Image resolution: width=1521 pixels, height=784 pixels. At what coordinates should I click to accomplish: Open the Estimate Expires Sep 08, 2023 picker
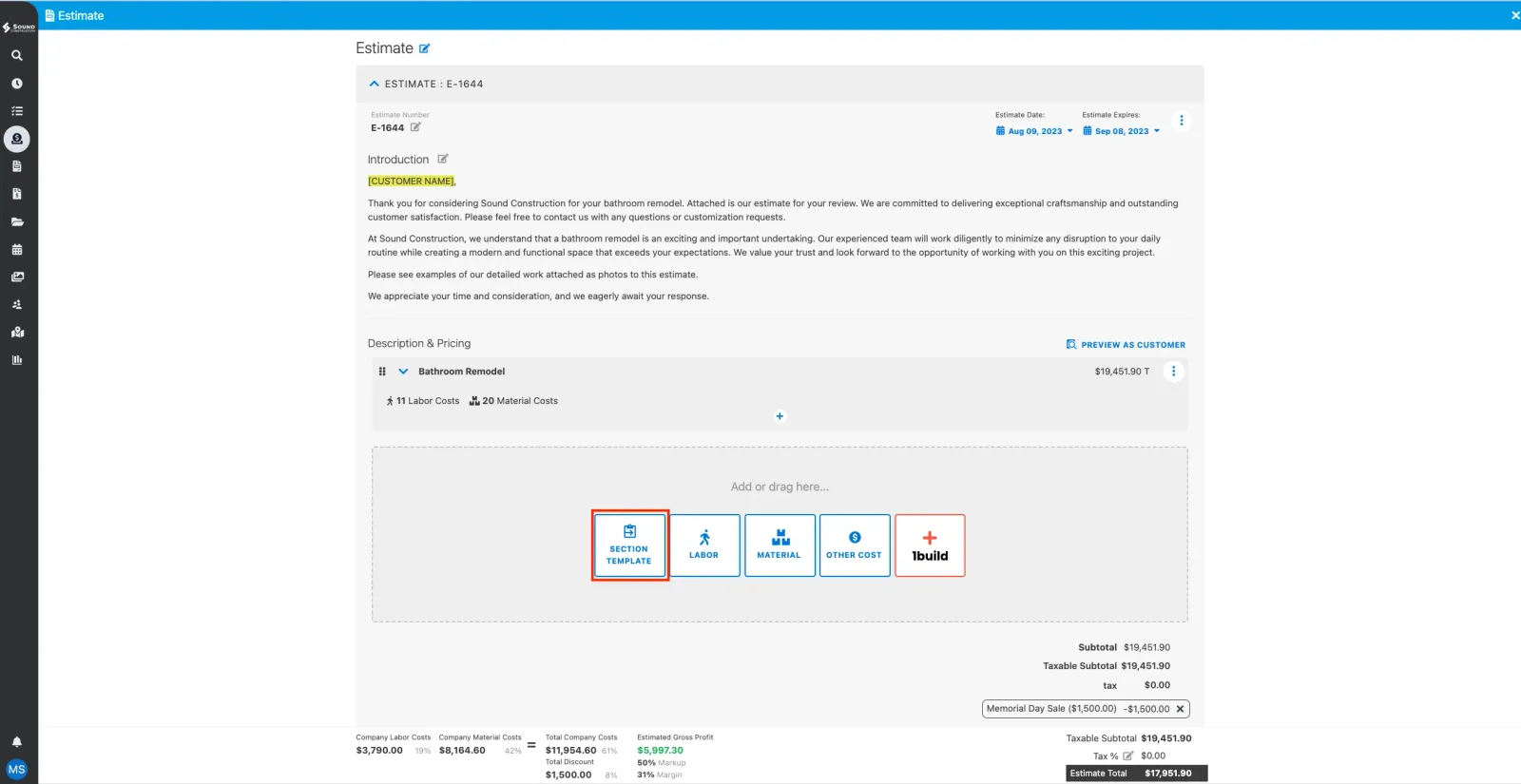click(x=1122, y=131)
